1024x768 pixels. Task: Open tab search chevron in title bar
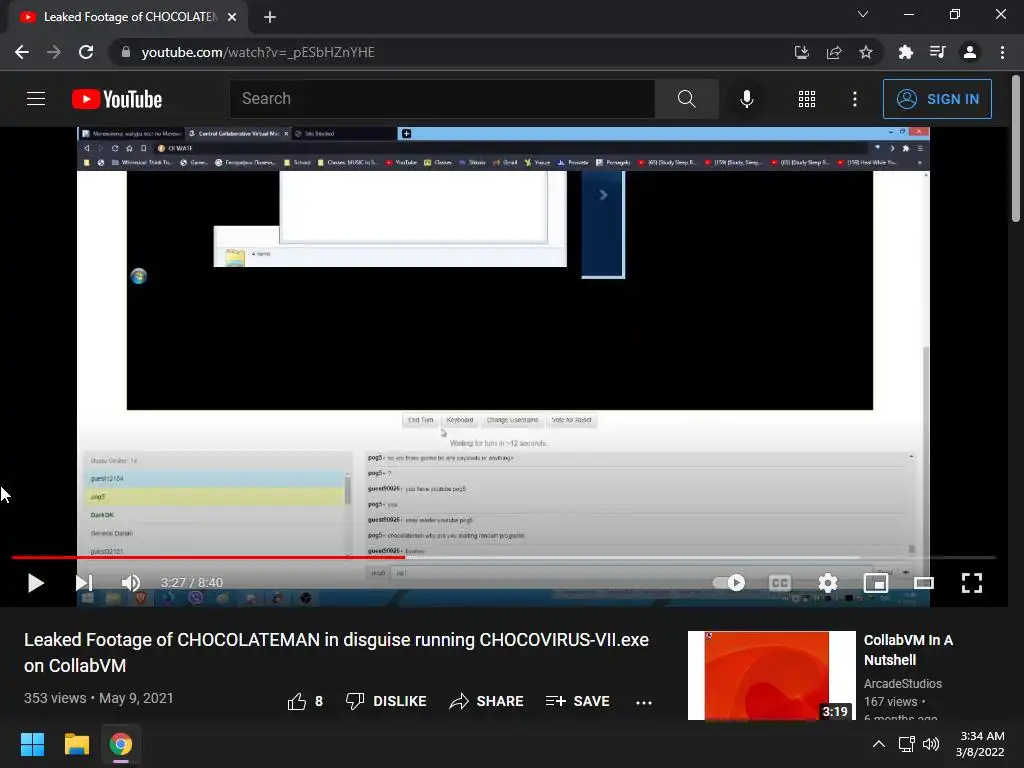(863, 14)
